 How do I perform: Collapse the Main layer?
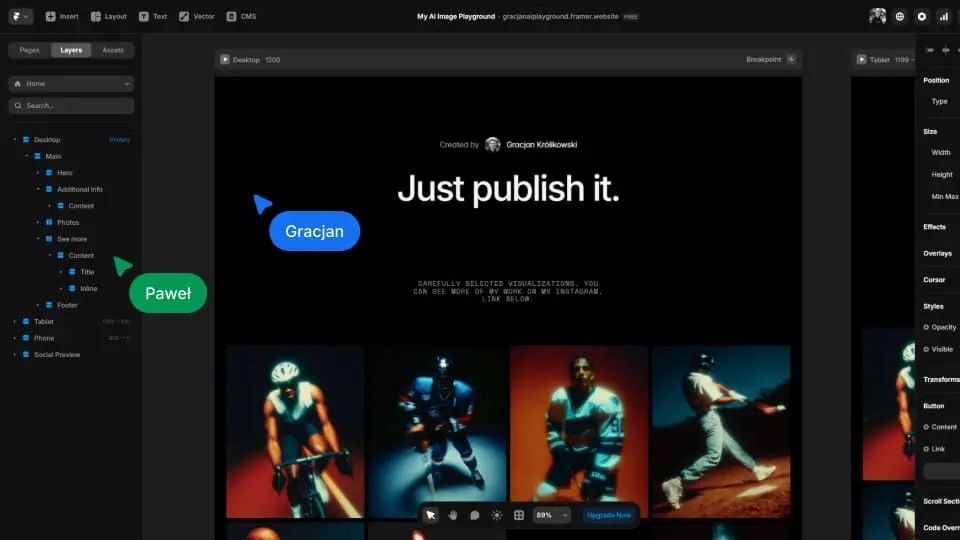pos(26,156)
